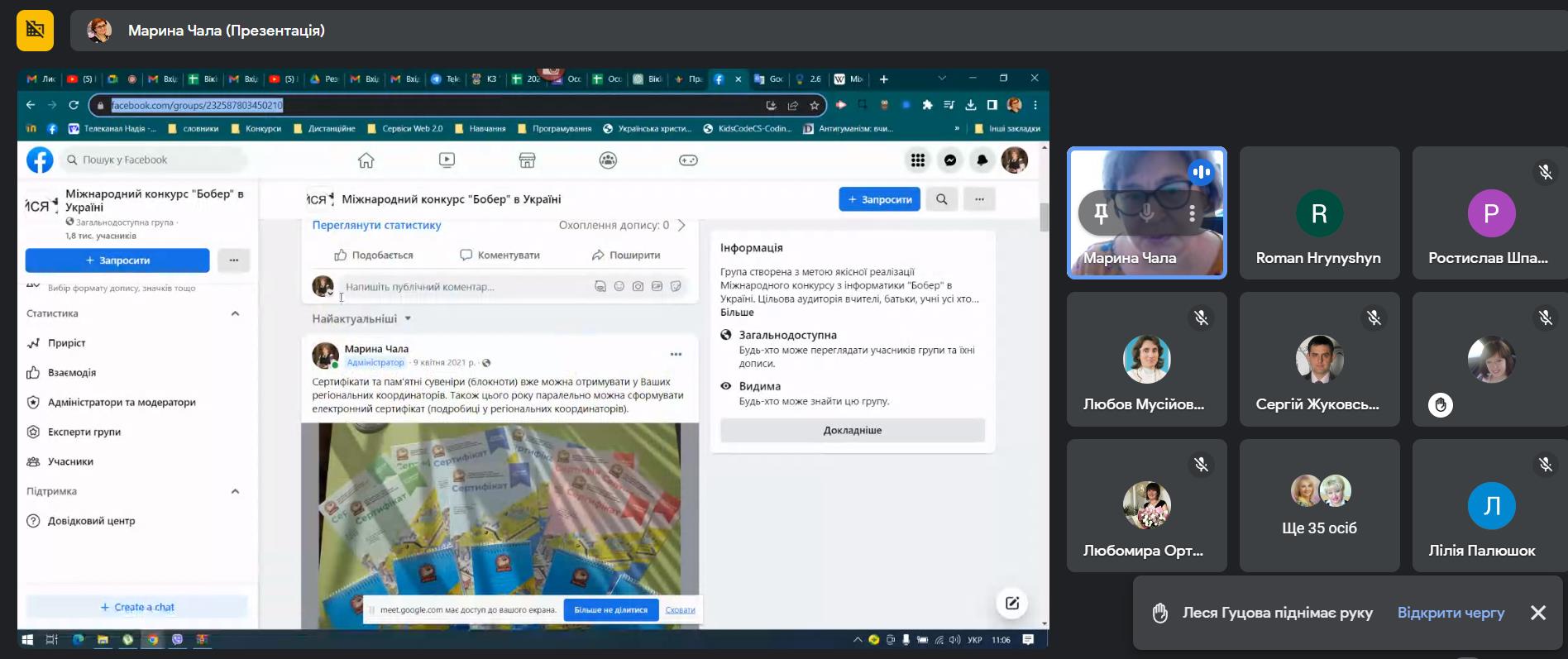Screen dimensions: 1568x659
Task: Open the Найактуальніші sorting dropdown
Action: [x=361, y=318]
